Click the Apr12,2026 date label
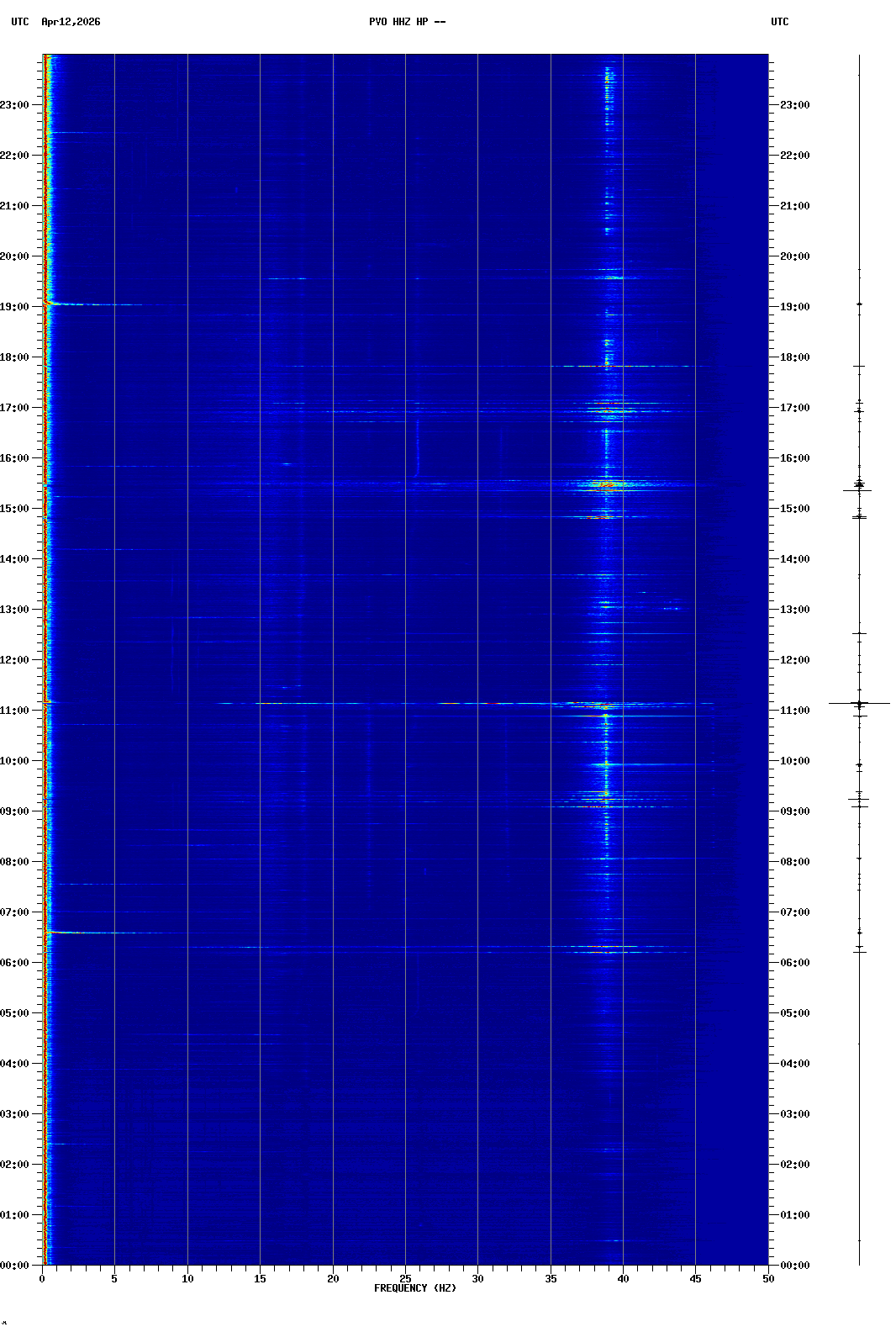Image resolution: width=896 pixels, height=1332 pixels. click(71, 22)
